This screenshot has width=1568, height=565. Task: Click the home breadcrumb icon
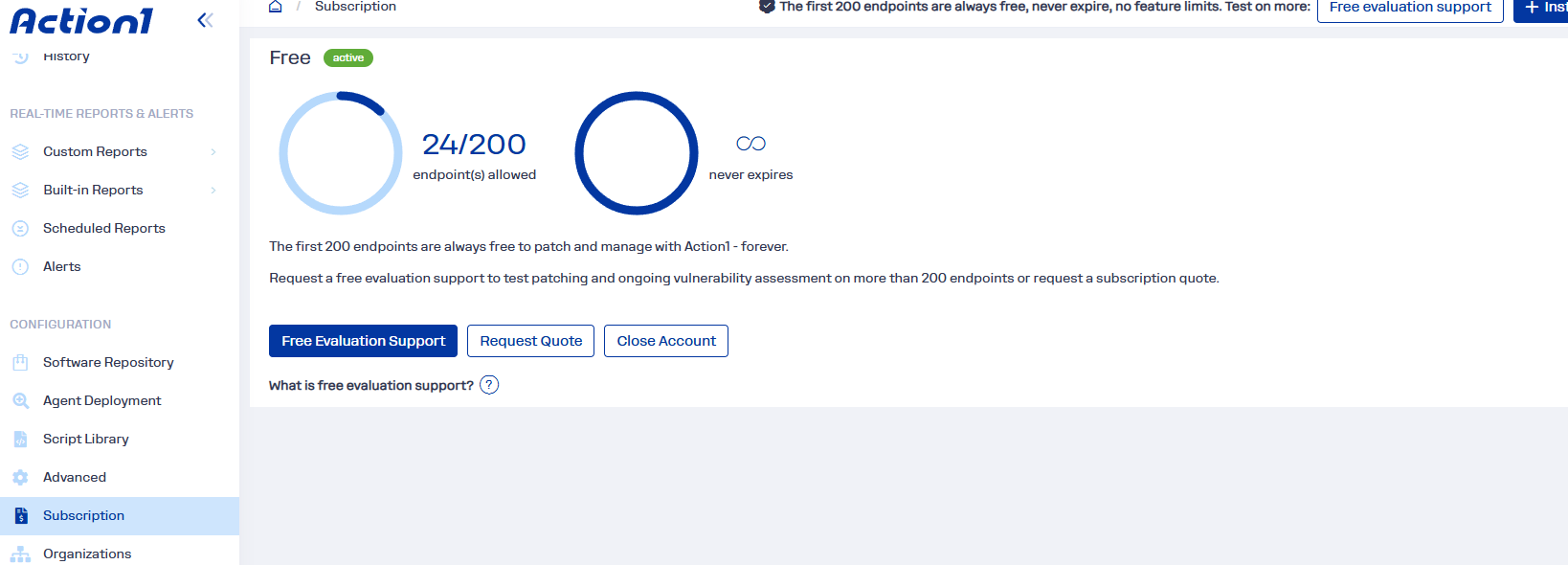pos(276,7)
